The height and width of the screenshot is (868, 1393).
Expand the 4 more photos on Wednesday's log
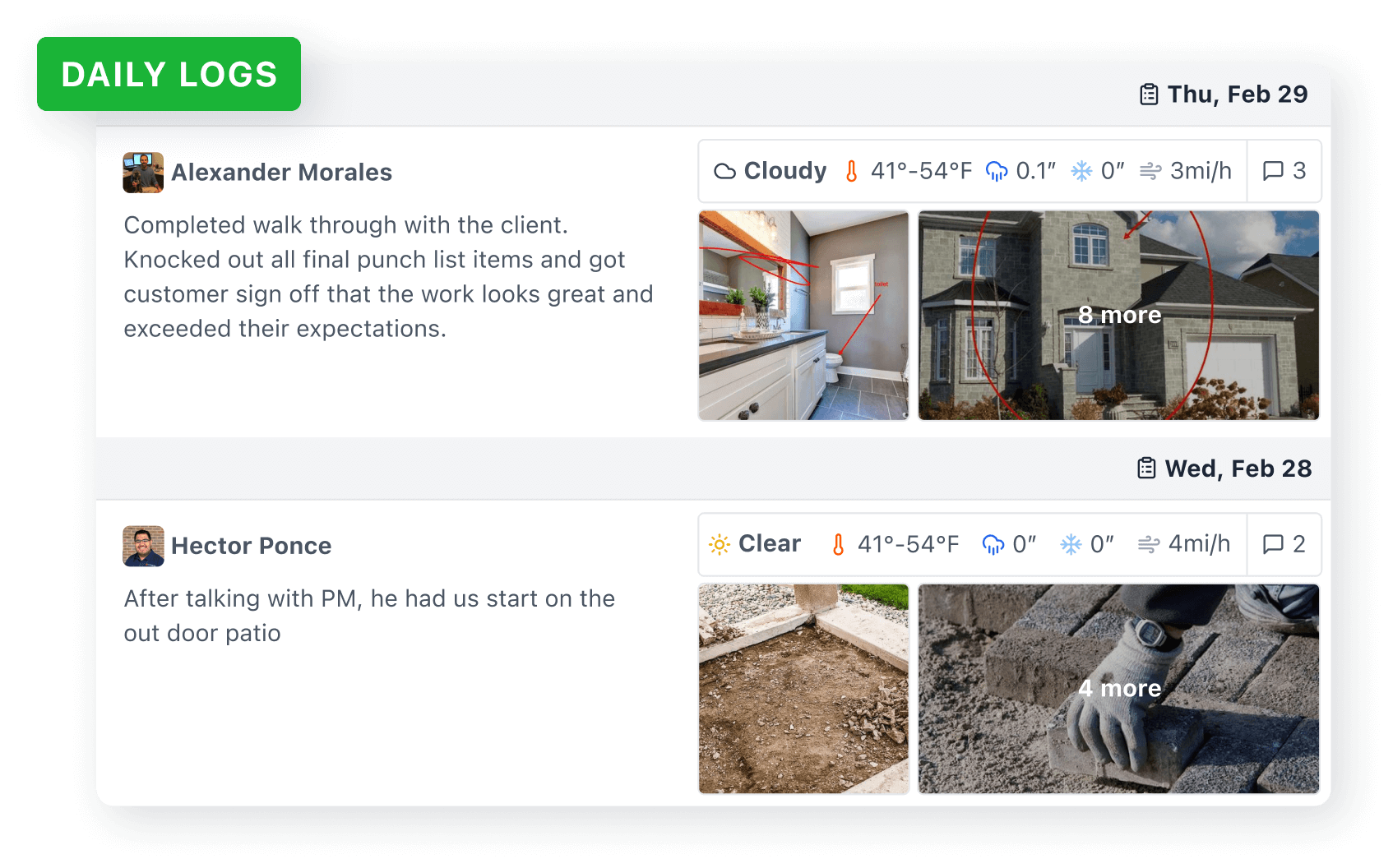tap(1119, 689)
